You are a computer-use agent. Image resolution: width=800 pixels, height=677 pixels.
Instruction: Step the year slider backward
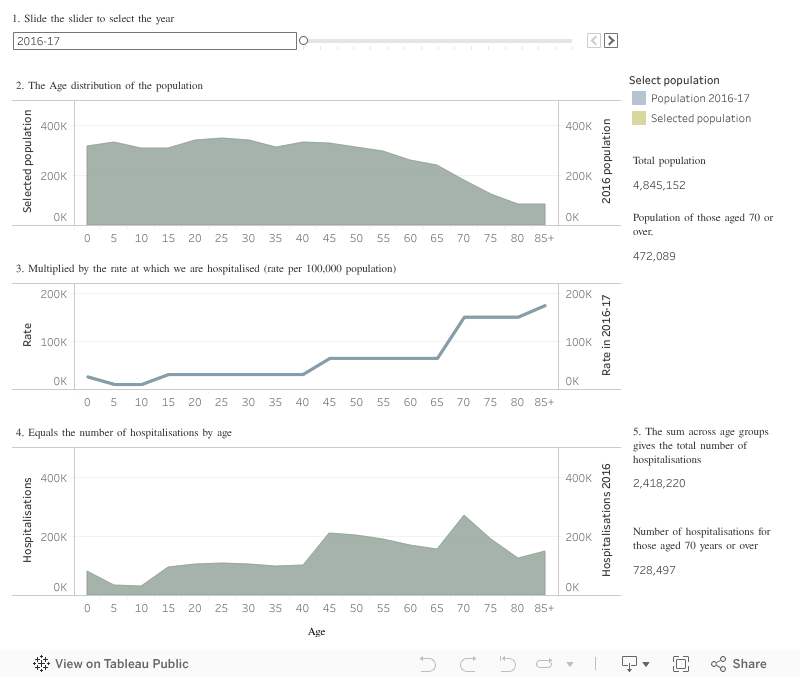pyautogui.click(x=594, y=41)
